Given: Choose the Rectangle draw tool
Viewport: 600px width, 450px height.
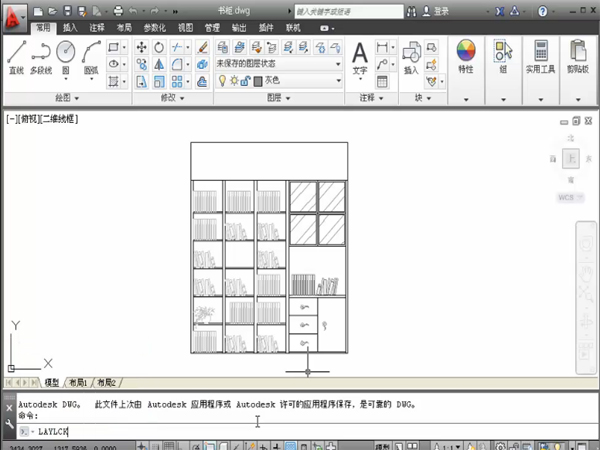Looking at the screenshot, I should coord(113,47).
